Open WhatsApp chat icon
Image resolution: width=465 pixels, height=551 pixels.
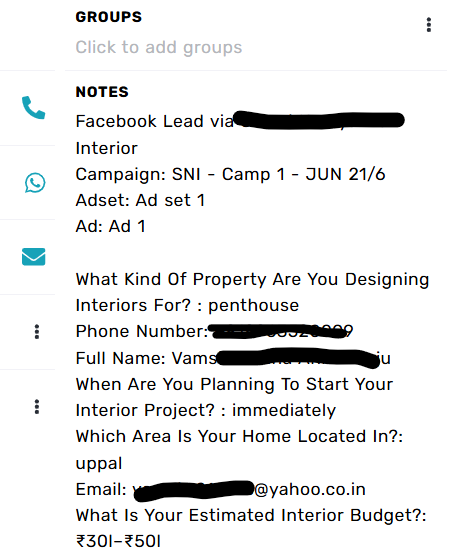tap(35, 183)
